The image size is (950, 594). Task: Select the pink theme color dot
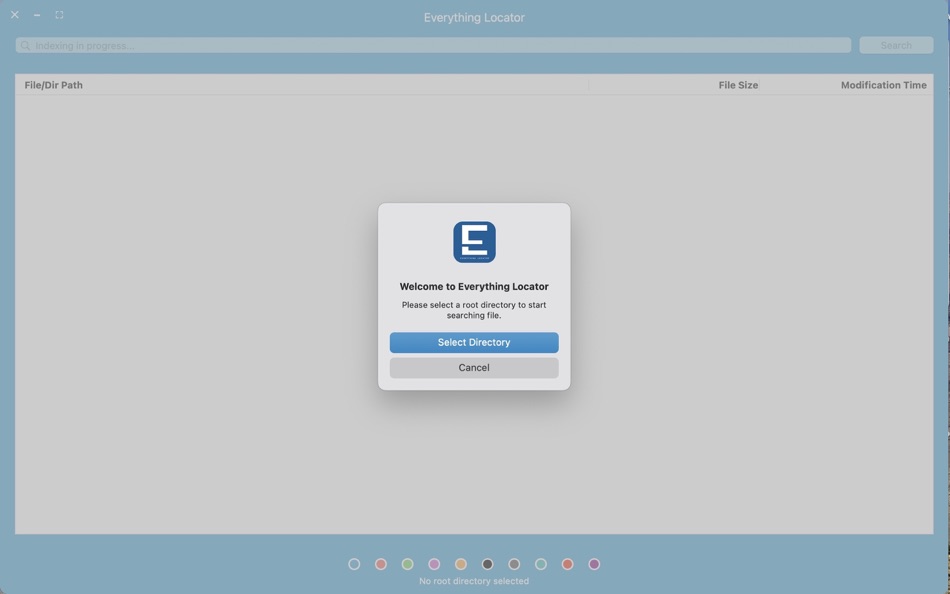(x=434, y=563)
